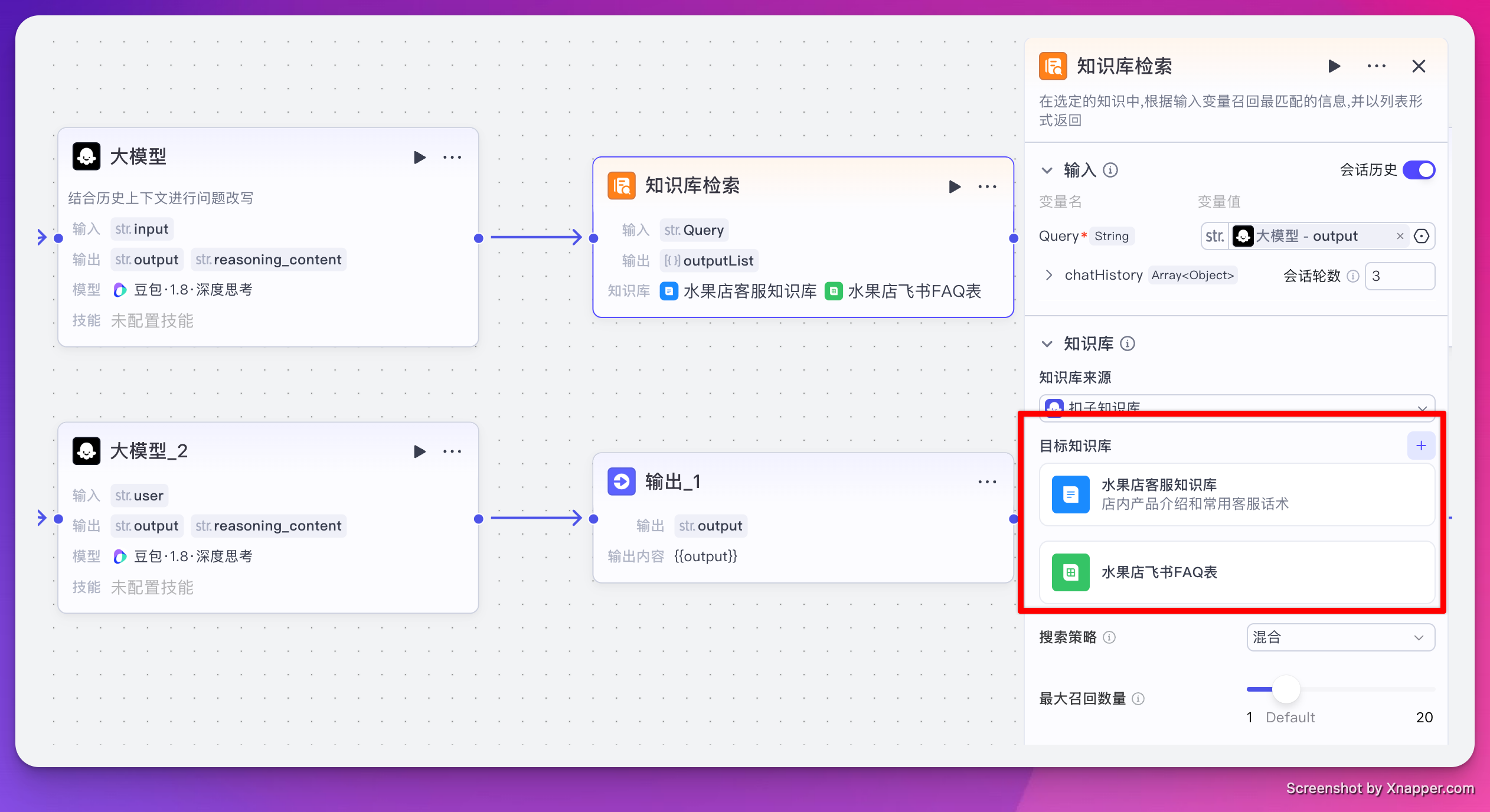The image size is (1490, 812).
Task: Click play button in 知识库检索 panel header
Action: [x=1334, y=66]
